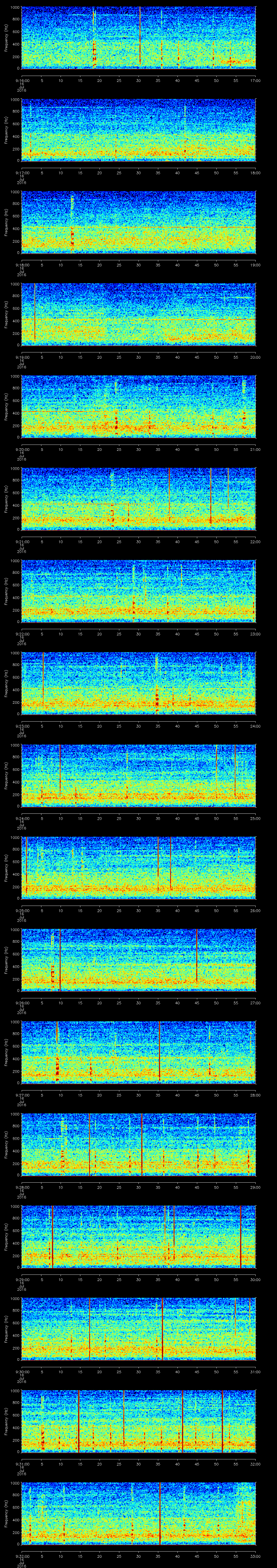Click the spectrogram panel starting at 9:24:00

click(138, 775)
